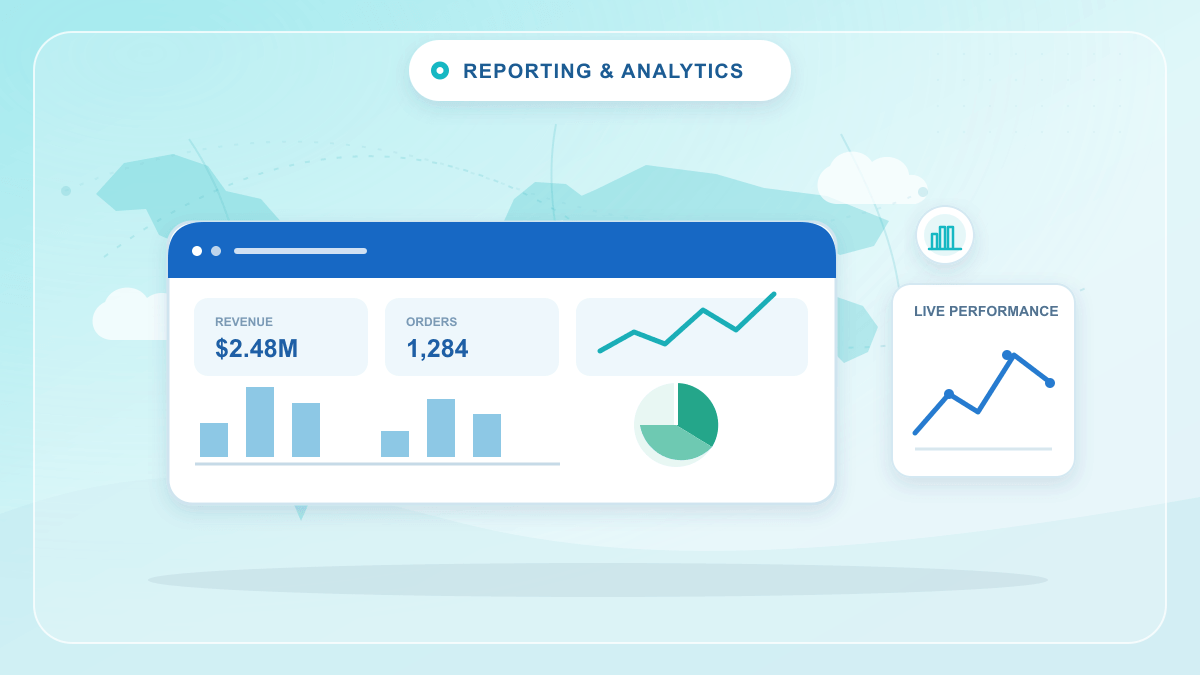Click the teal line chart card
This screenshot has height=675, width=1200.
[x=692, y=337]
